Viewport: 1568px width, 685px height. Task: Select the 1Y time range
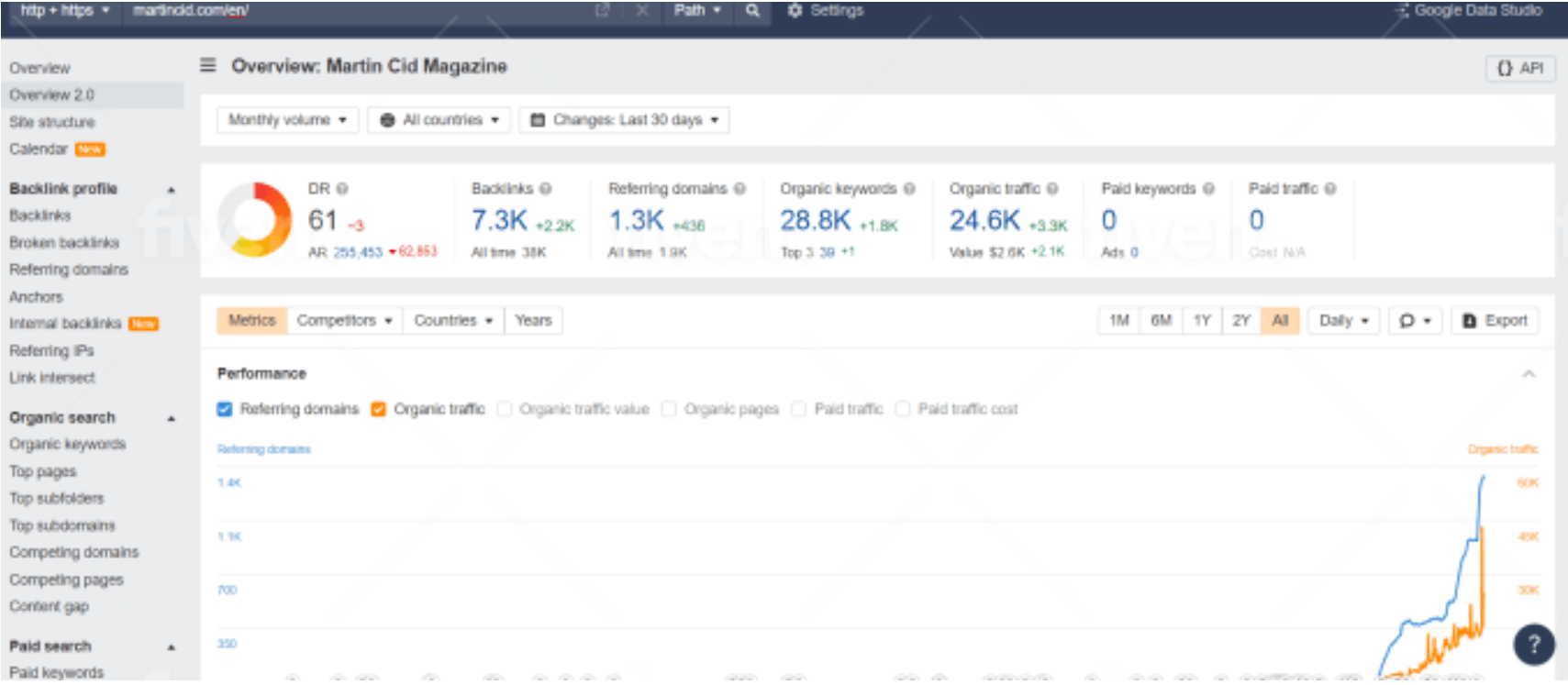[1202, 321]
